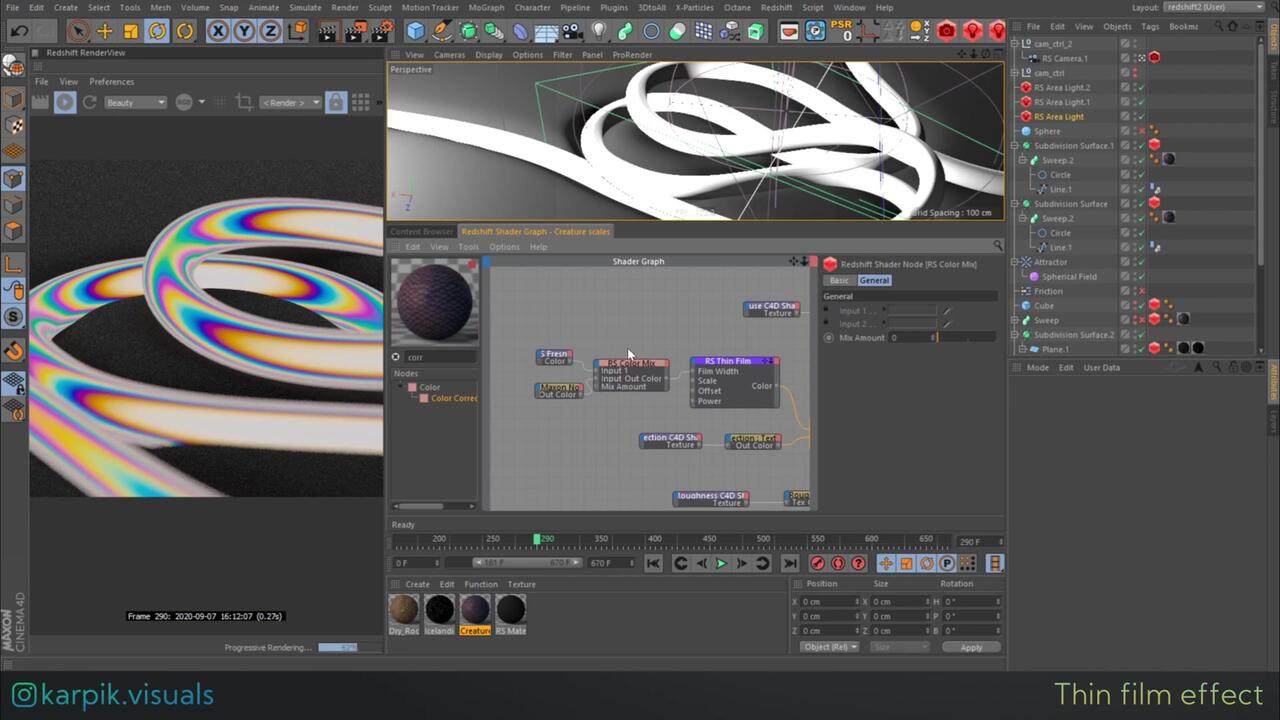This screenshot has width=1280, height=720.
Task: Click the Pen spline tool icon
Action: (x=442, y=31)
